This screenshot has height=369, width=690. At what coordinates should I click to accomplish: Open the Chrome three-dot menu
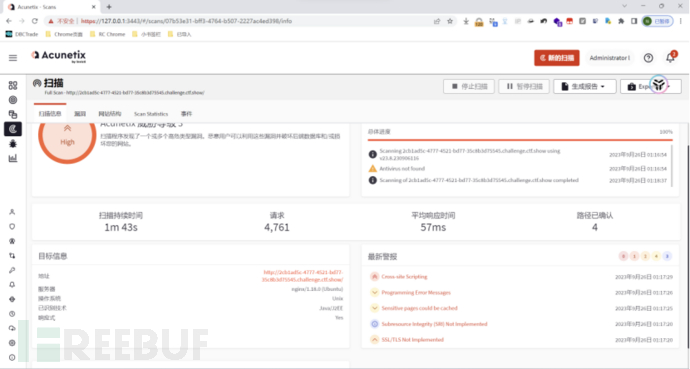681,21
